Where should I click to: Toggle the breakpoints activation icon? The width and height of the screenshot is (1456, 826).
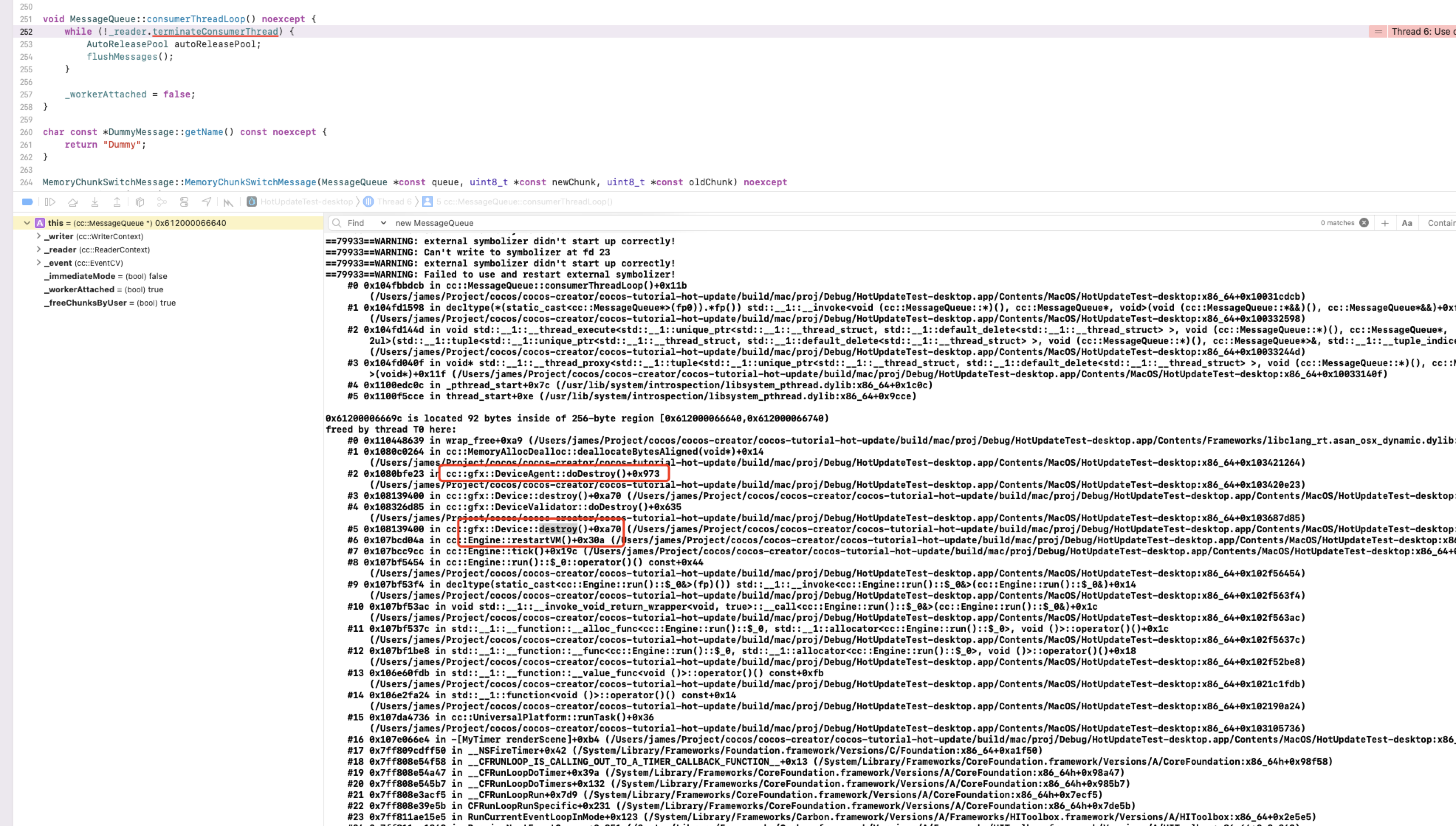(27, 202)
